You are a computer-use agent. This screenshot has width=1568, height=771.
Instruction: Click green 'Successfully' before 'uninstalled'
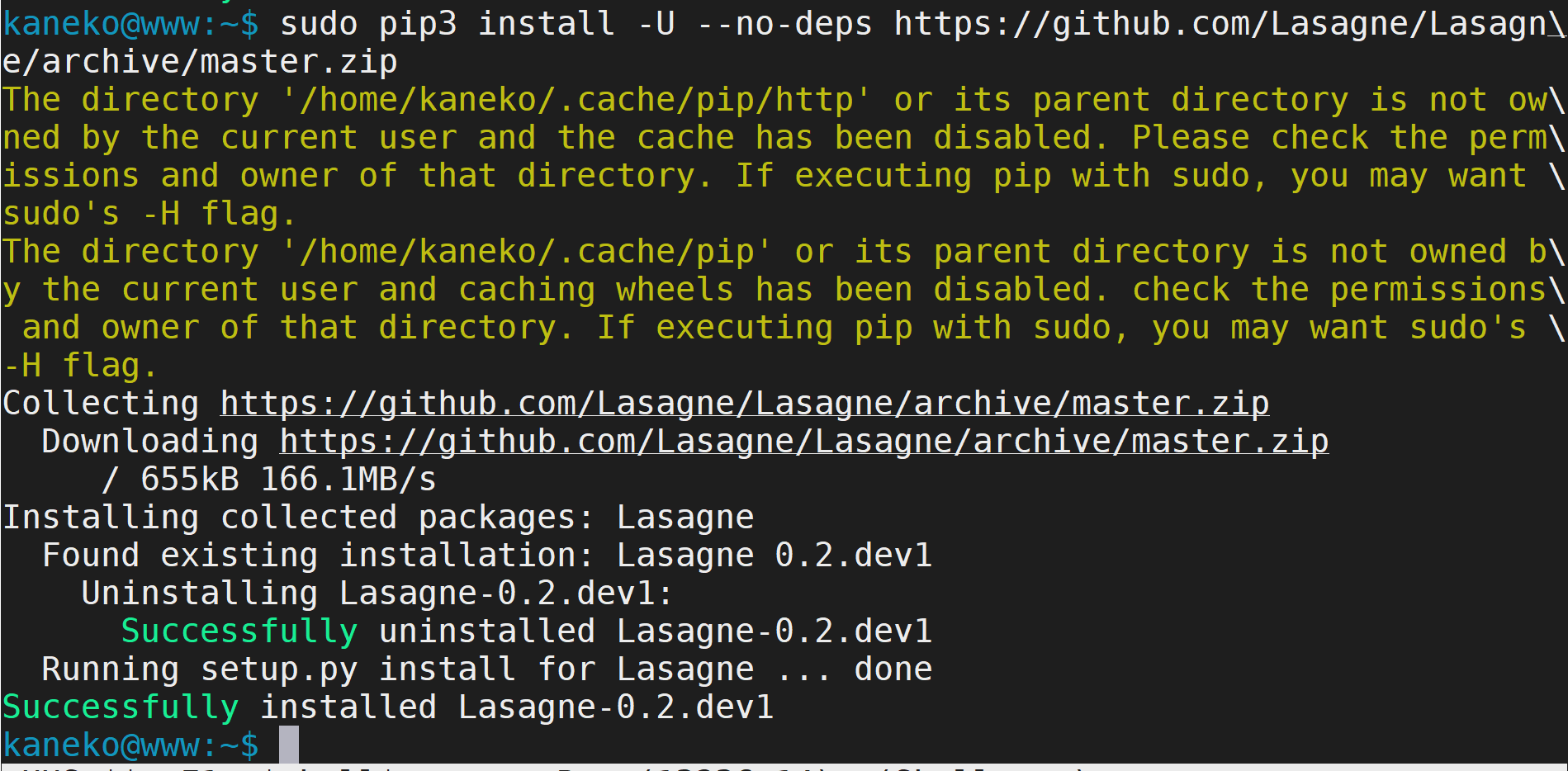(239, 631)
